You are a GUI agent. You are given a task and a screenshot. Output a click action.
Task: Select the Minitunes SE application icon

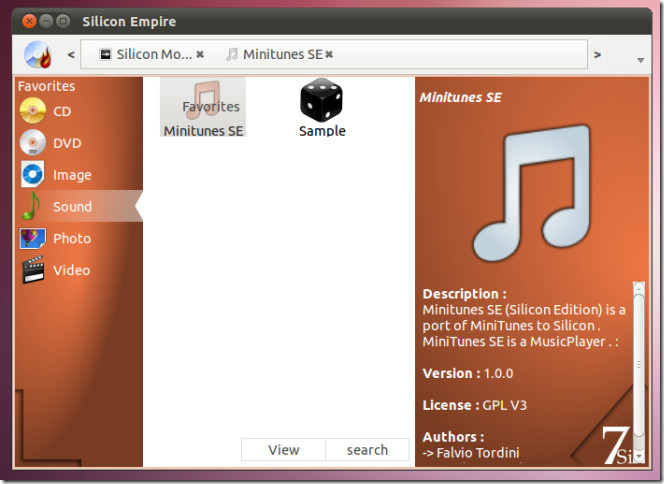[203, 108]
